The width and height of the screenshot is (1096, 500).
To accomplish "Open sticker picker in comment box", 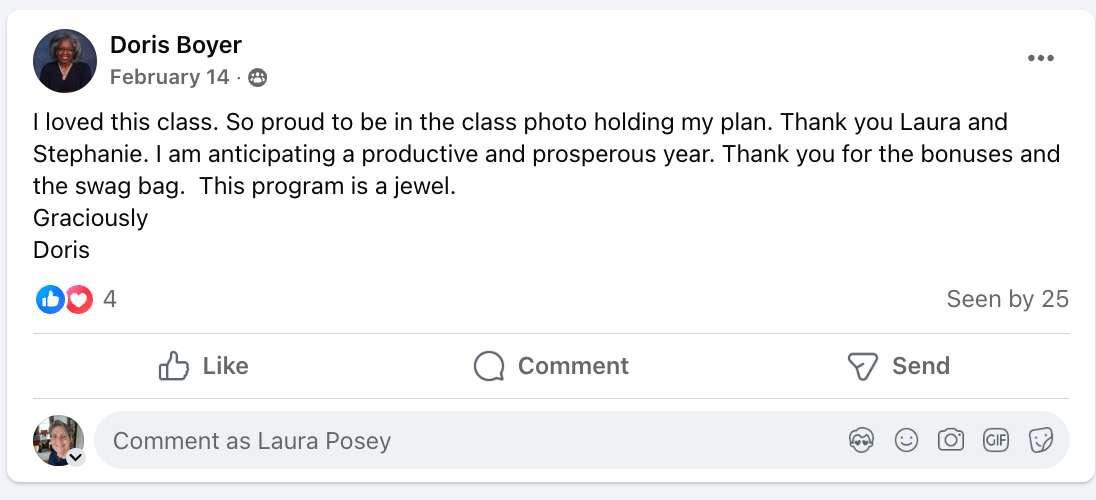I will 1041,440.
